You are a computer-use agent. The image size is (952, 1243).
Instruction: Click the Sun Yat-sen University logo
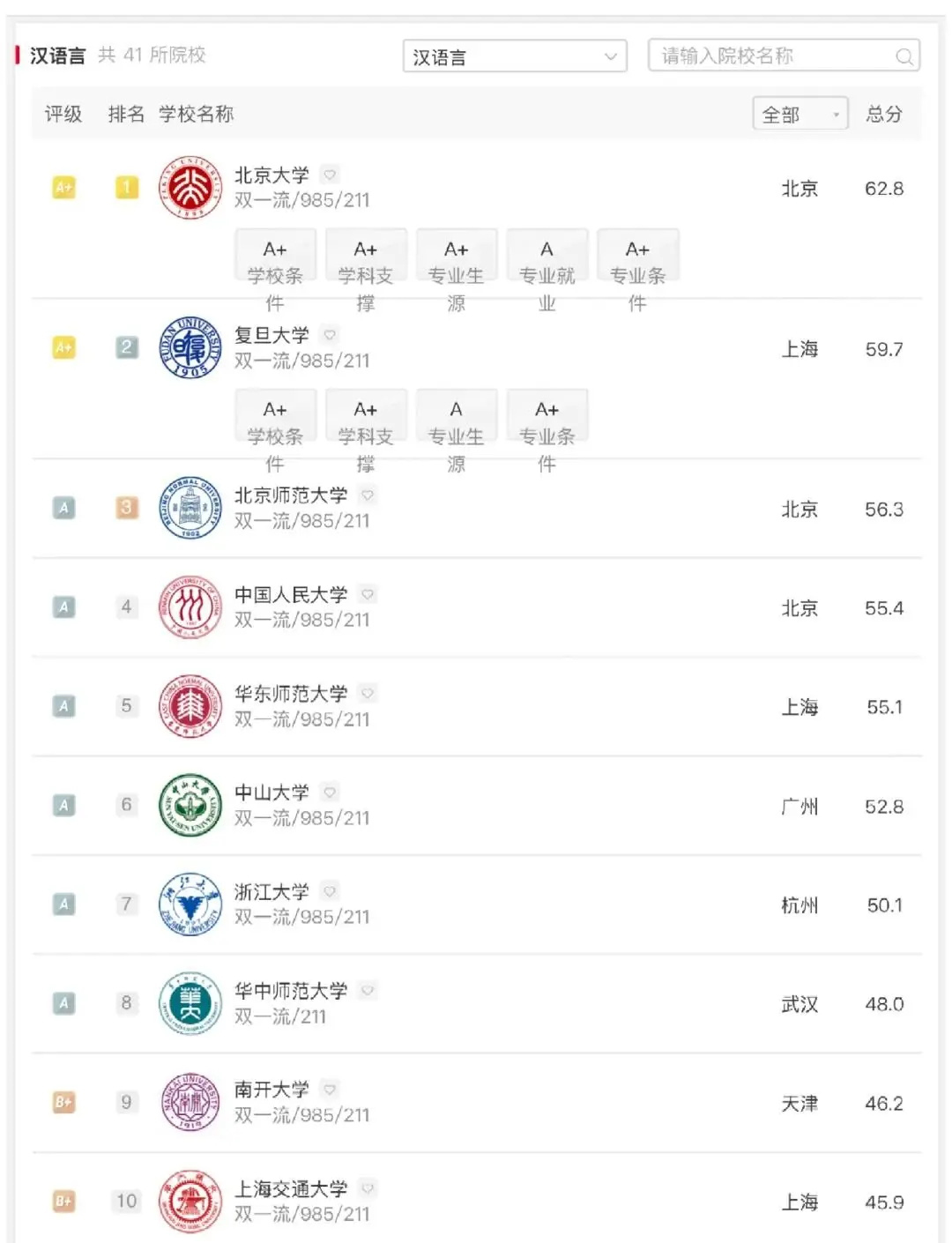tap(190, 805)
